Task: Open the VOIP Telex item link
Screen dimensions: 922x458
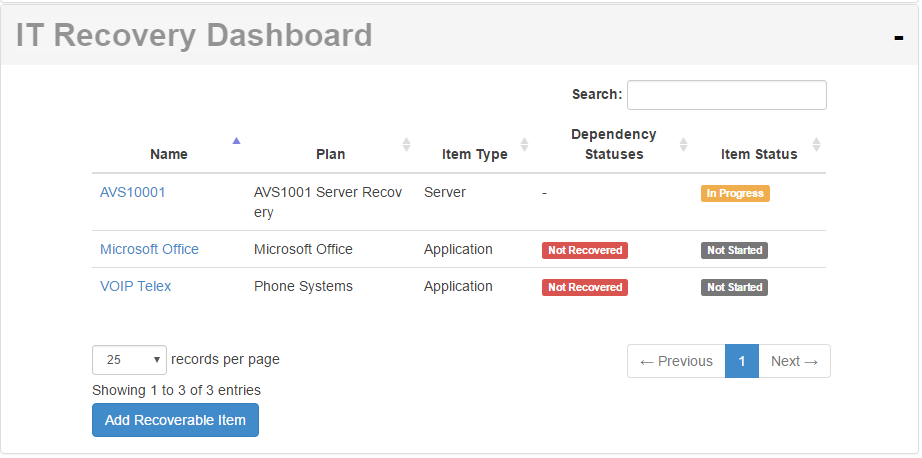Action: [136, 286]
